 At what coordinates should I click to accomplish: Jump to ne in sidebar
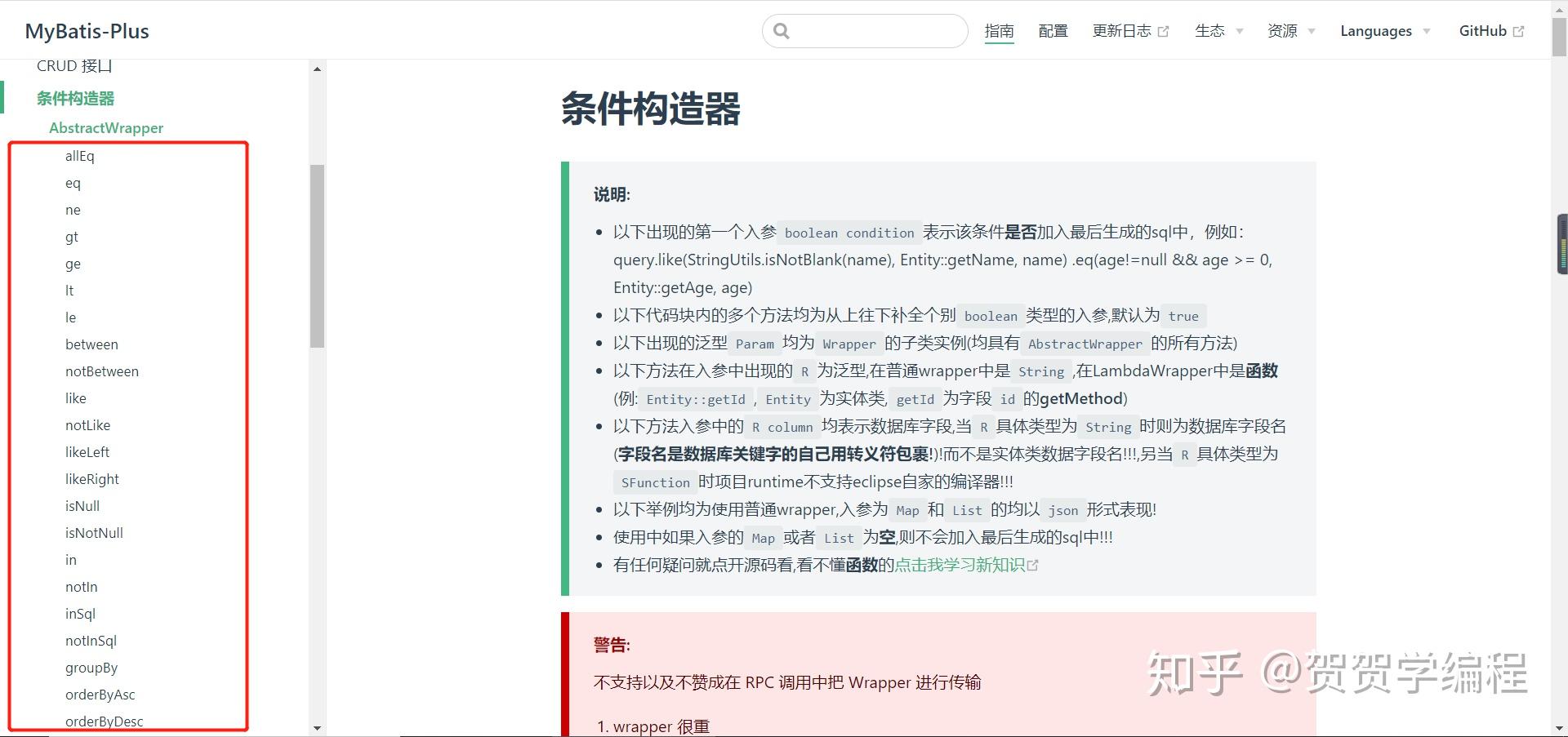[73, 210]
